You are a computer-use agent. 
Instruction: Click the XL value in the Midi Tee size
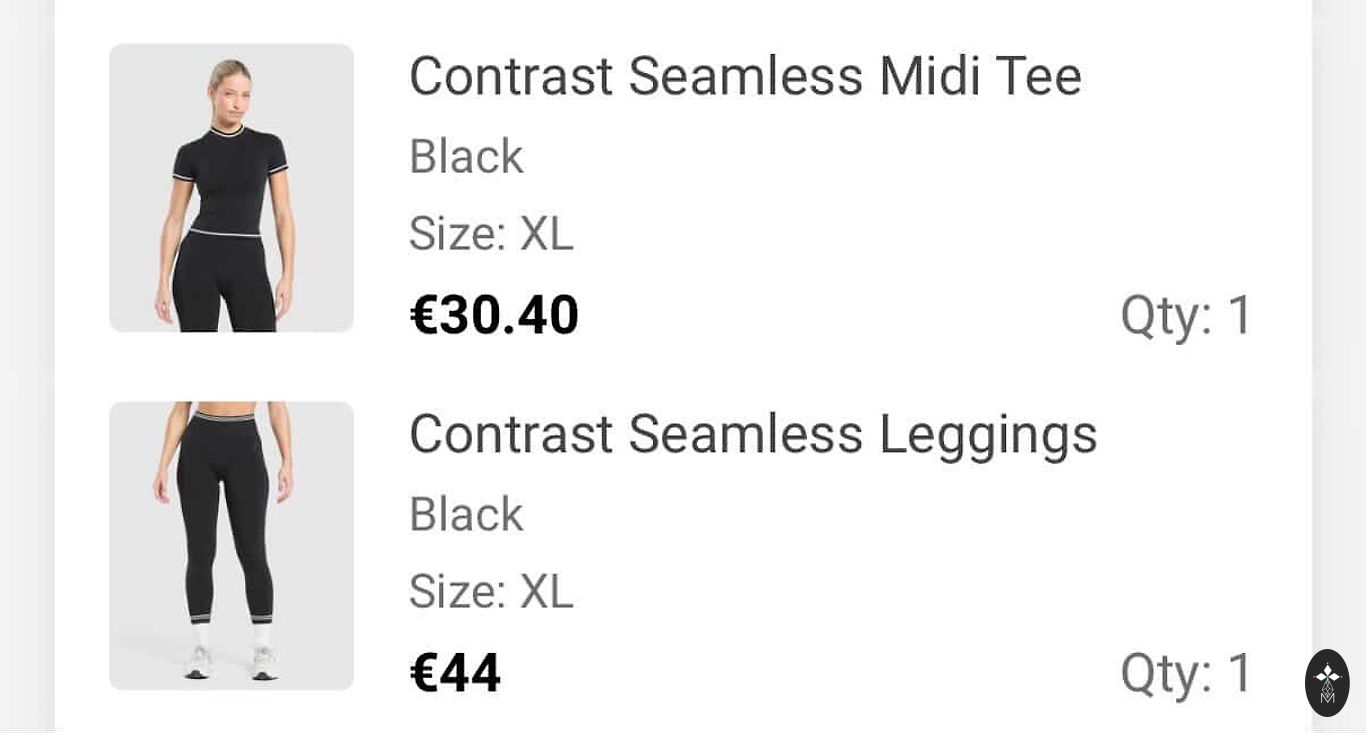pos(546,233)
